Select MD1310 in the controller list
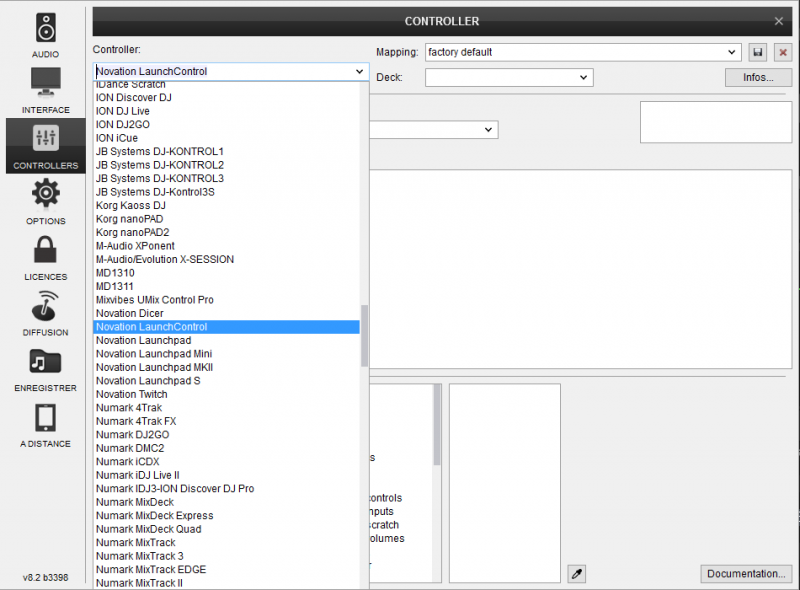The image size is (800, 590). click(x=227, y=273)
